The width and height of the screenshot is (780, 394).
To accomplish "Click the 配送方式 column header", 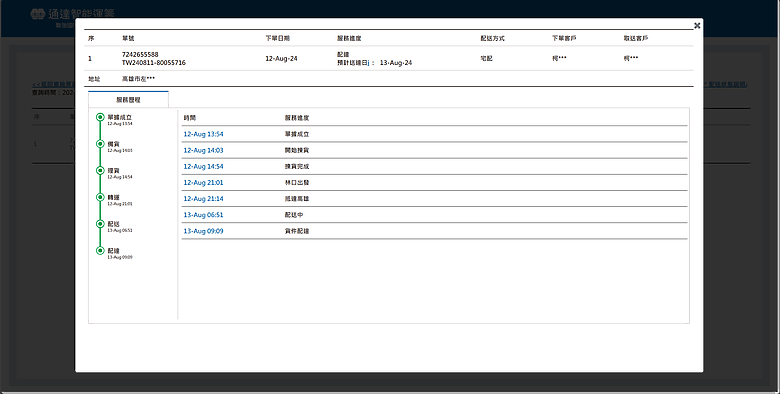I will 492,38.
